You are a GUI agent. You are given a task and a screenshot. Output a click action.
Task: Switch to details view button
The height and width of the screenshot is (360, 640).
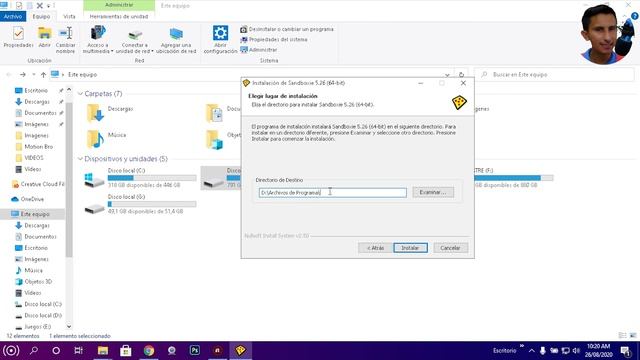point(622,336)
